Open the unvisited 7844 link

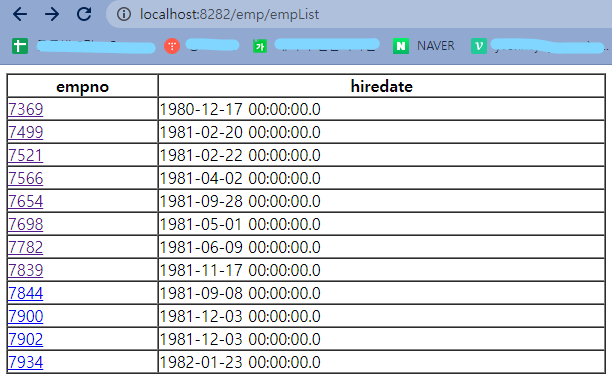(x=25, y=293)
